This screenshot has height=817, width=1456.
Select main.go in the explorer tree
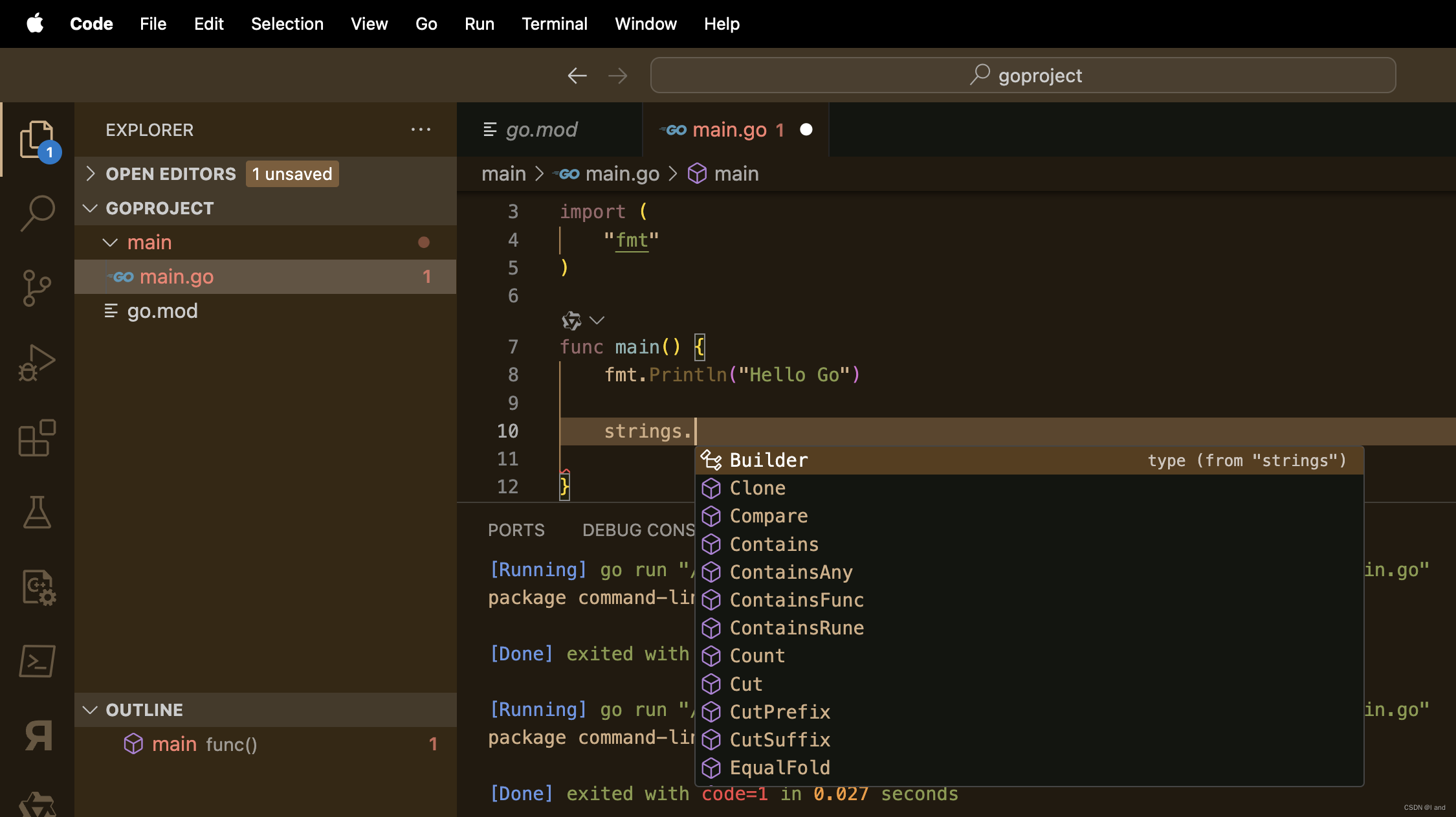point(265,276)
